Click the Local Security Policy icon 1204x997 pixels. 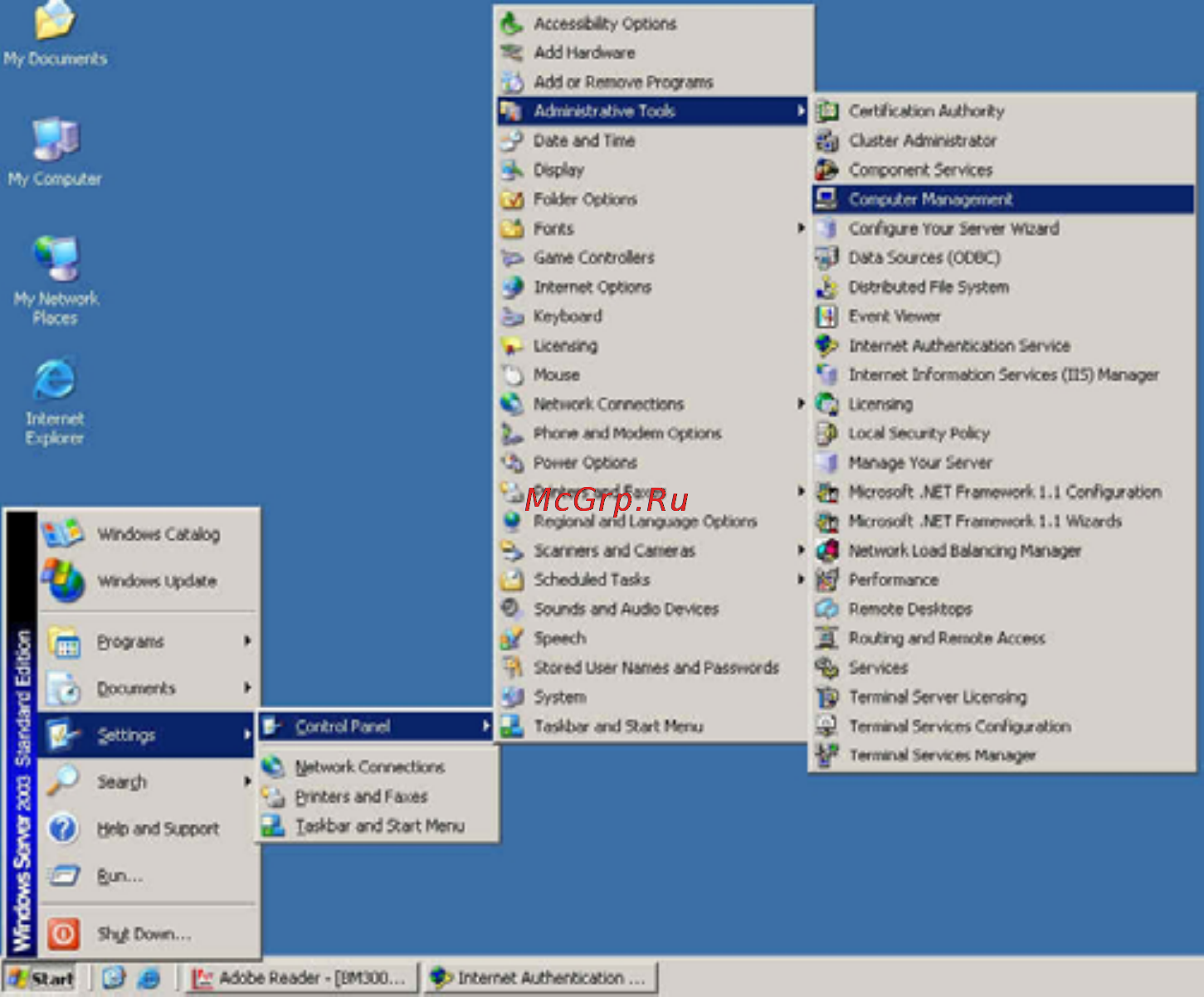pyautogui.click(x=826, y=433)
